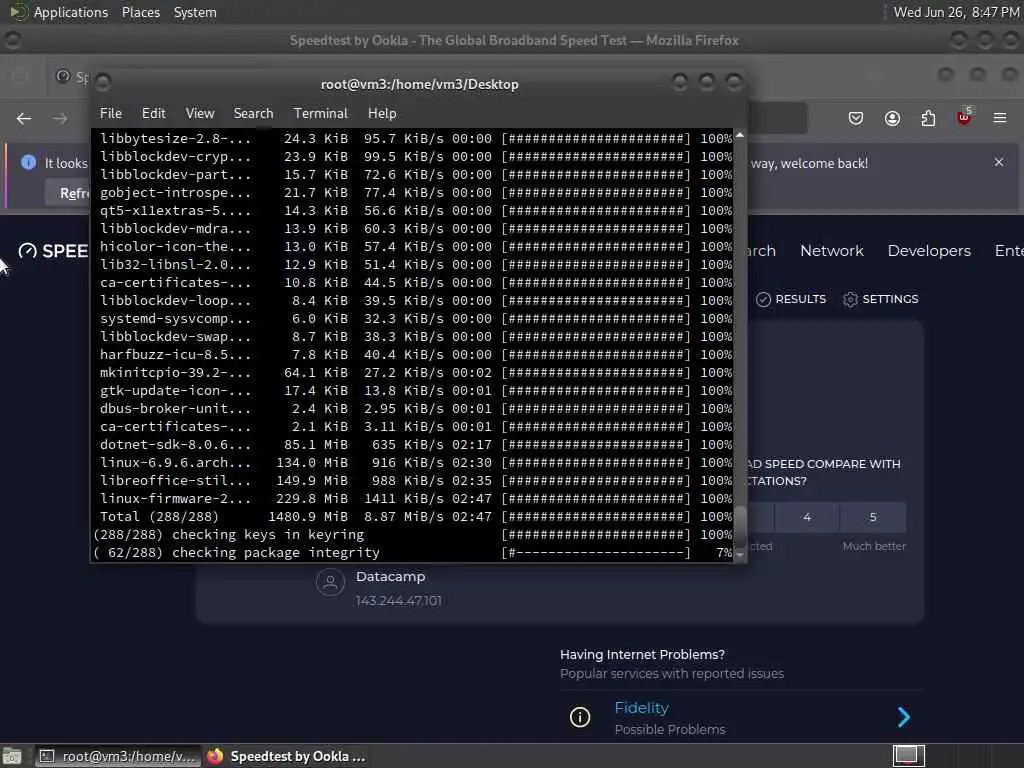Open the terminal Edit menu
1024x768 pixels.
click(x=153, y=113)
